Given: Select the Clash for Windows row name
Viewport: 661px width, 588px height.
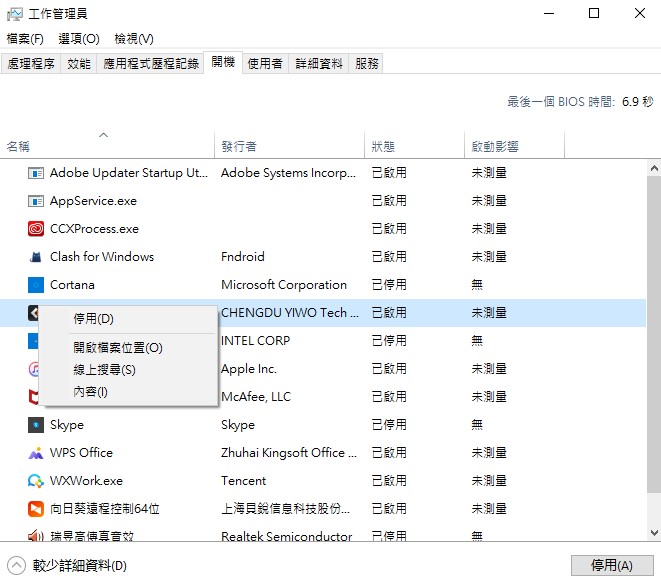Looking at the screenshot, I should pos(102,257).
